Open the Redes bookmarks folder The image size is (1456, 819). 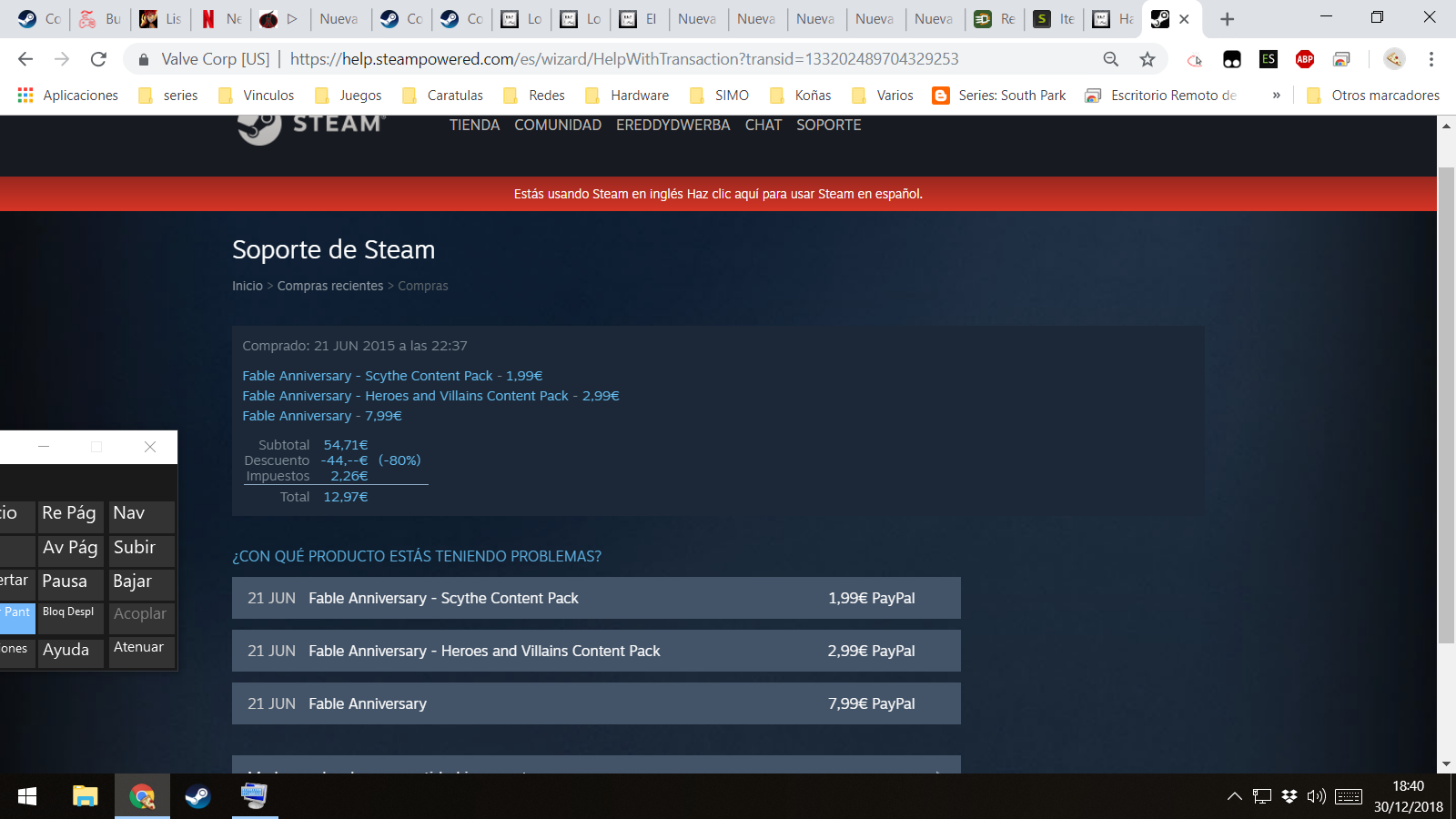534,96
